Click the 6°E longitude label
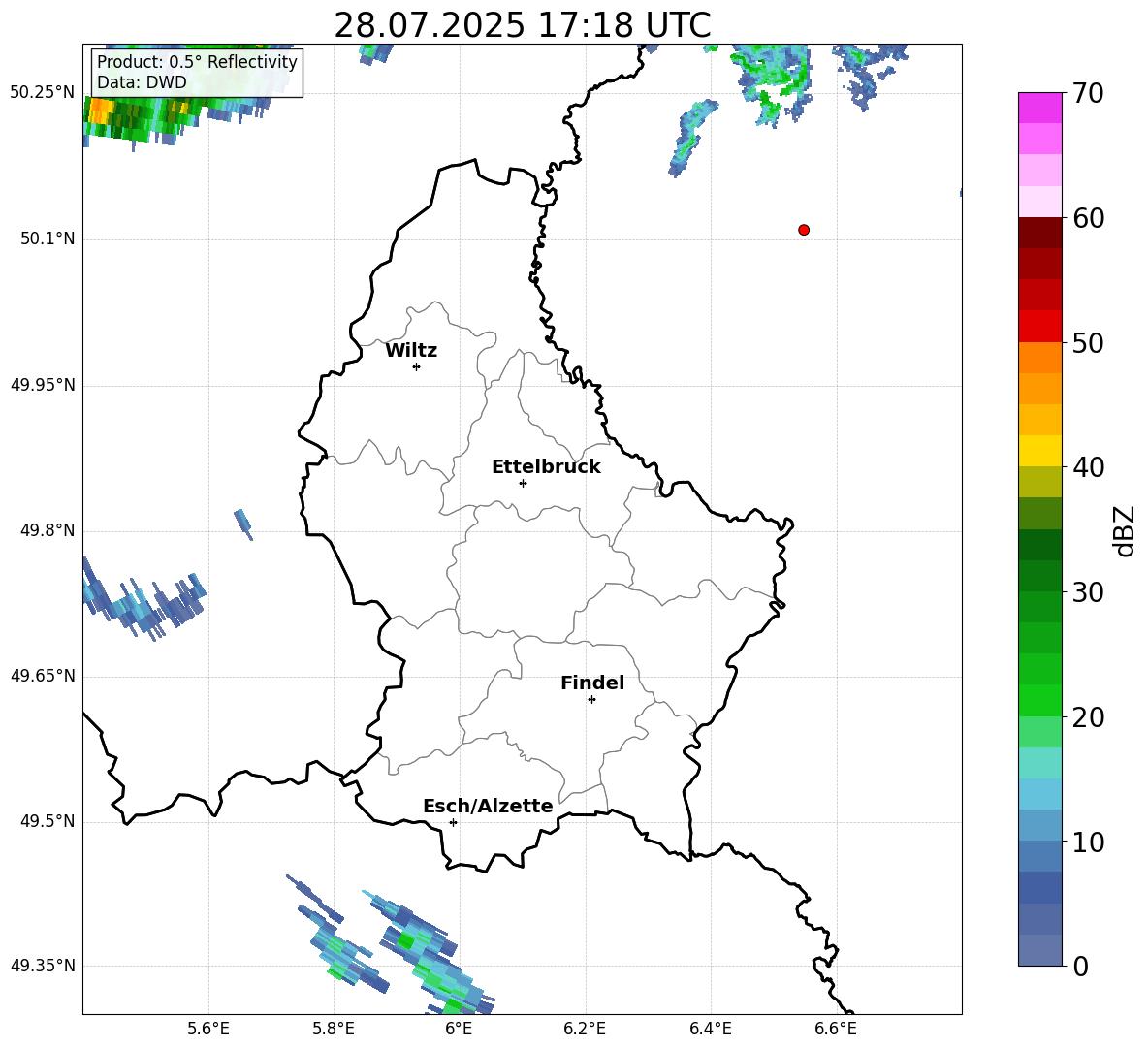1148x1048 pixels. [459, 1029]
